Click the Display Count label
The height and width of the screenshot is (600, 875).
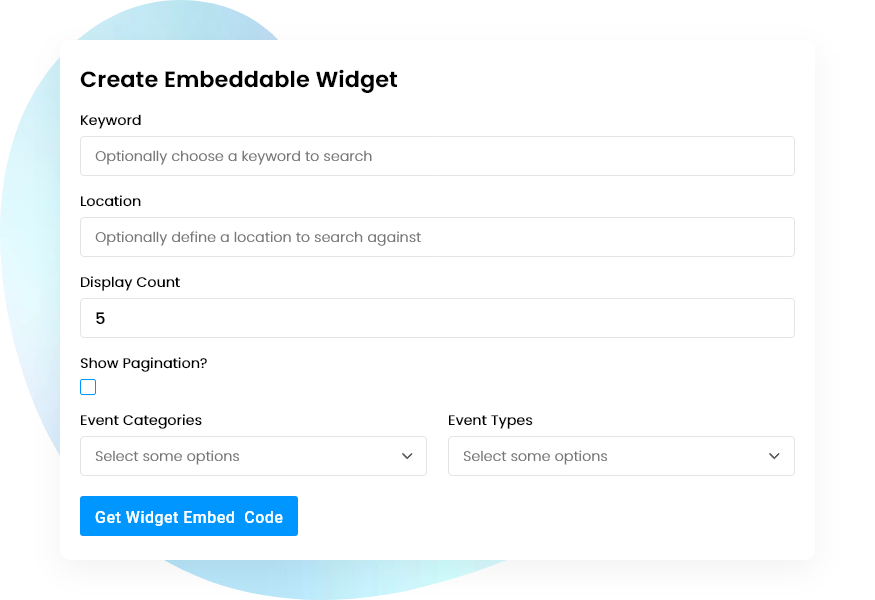pyautogui.click(x=130, y=282)
